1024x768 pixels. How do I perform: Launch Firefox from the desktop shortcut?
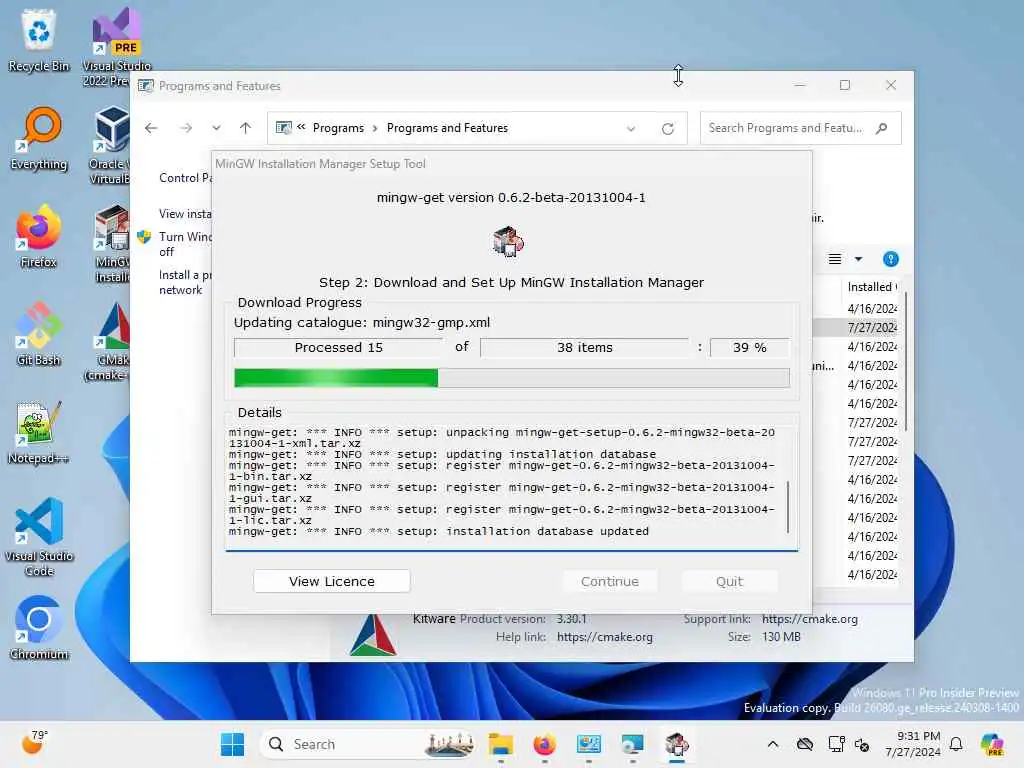click(x=39, y=236)
